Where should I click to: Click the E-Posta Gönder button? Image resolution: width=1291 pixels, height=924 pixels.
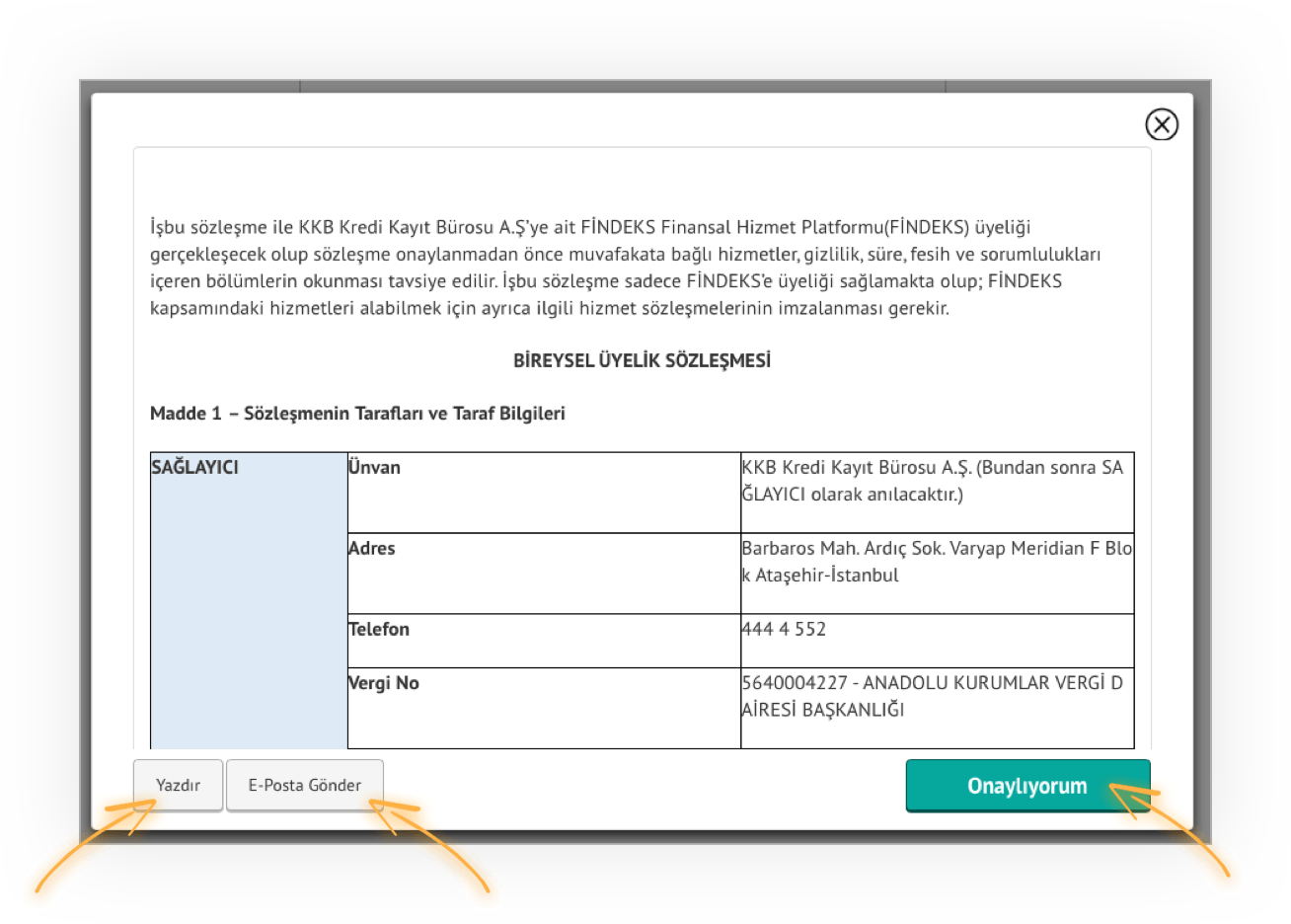point(304,785)
